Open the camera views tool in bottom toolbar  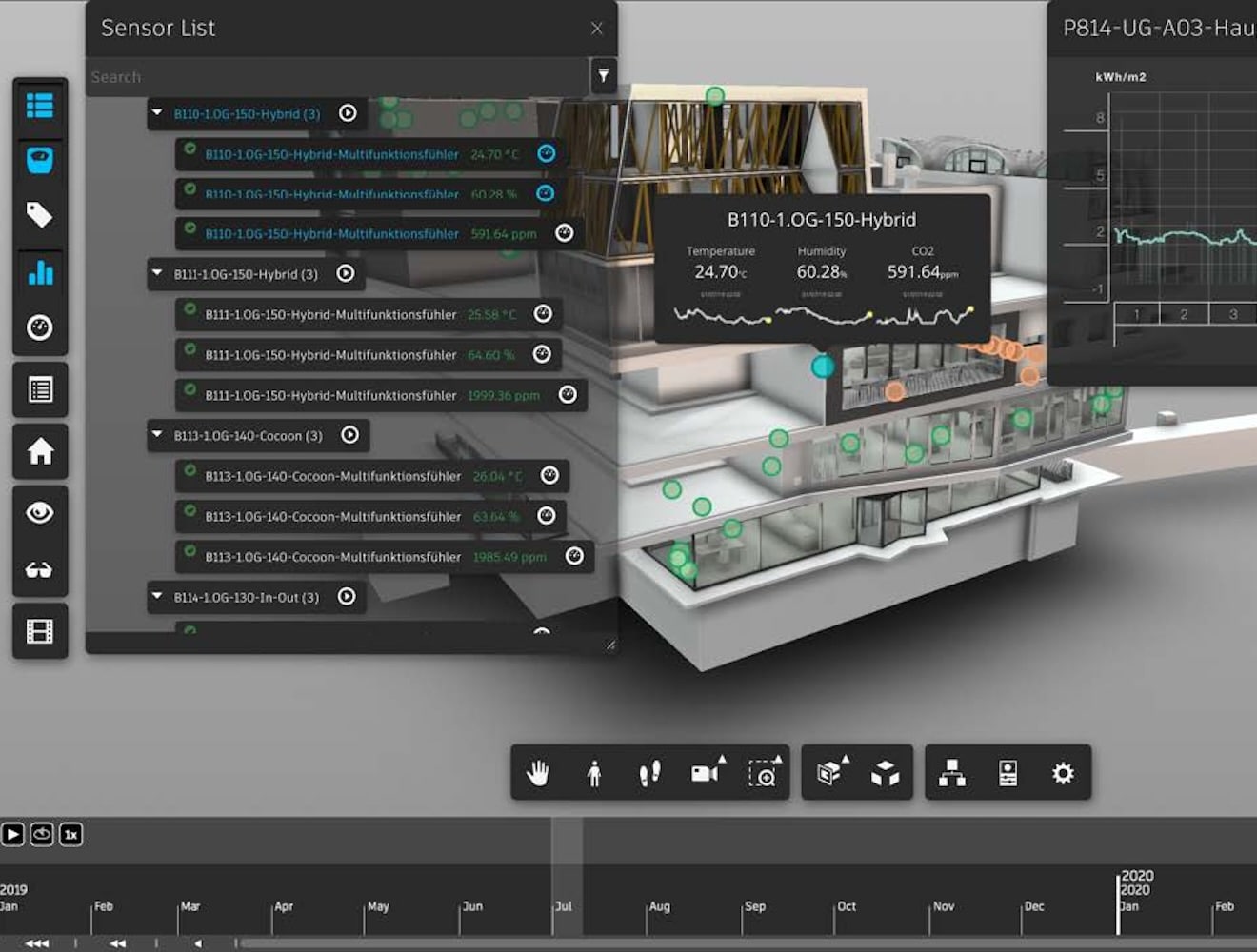point(707,773)
